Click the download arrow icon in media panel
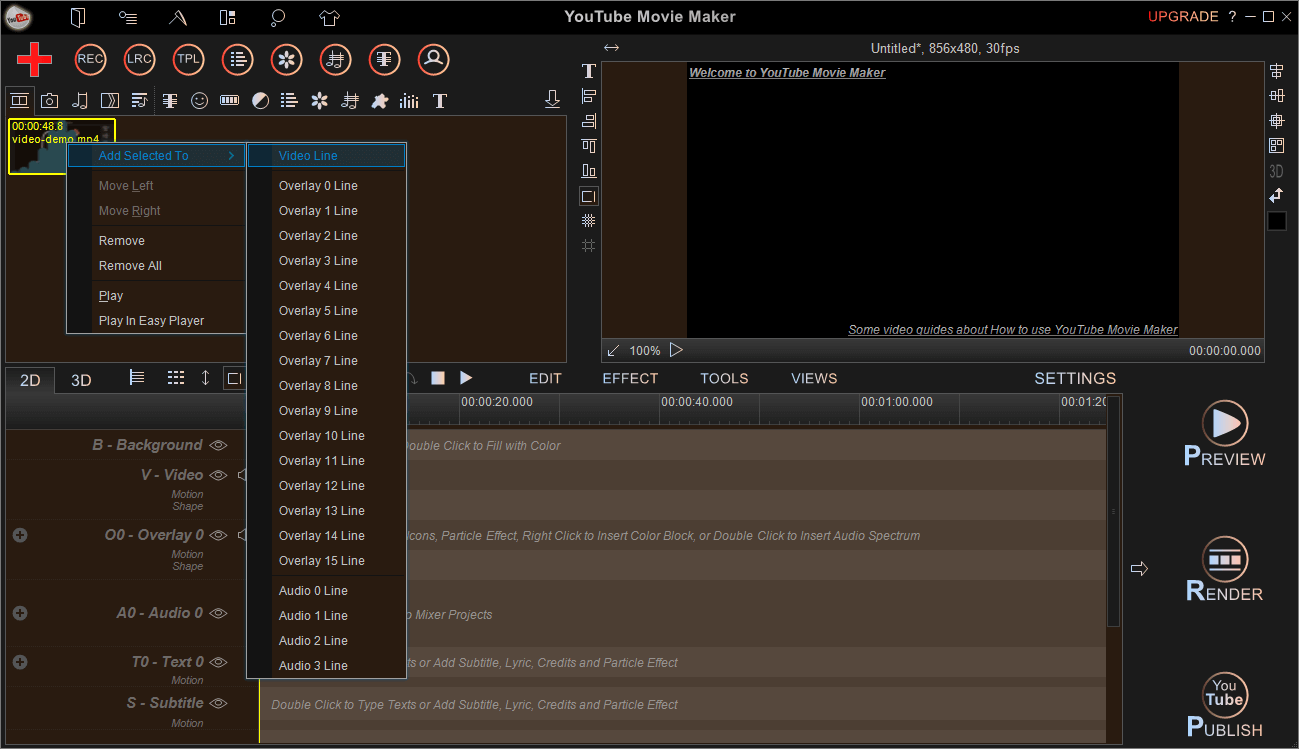The height and width of the screenshot is (749, 1299). point(552,100)
